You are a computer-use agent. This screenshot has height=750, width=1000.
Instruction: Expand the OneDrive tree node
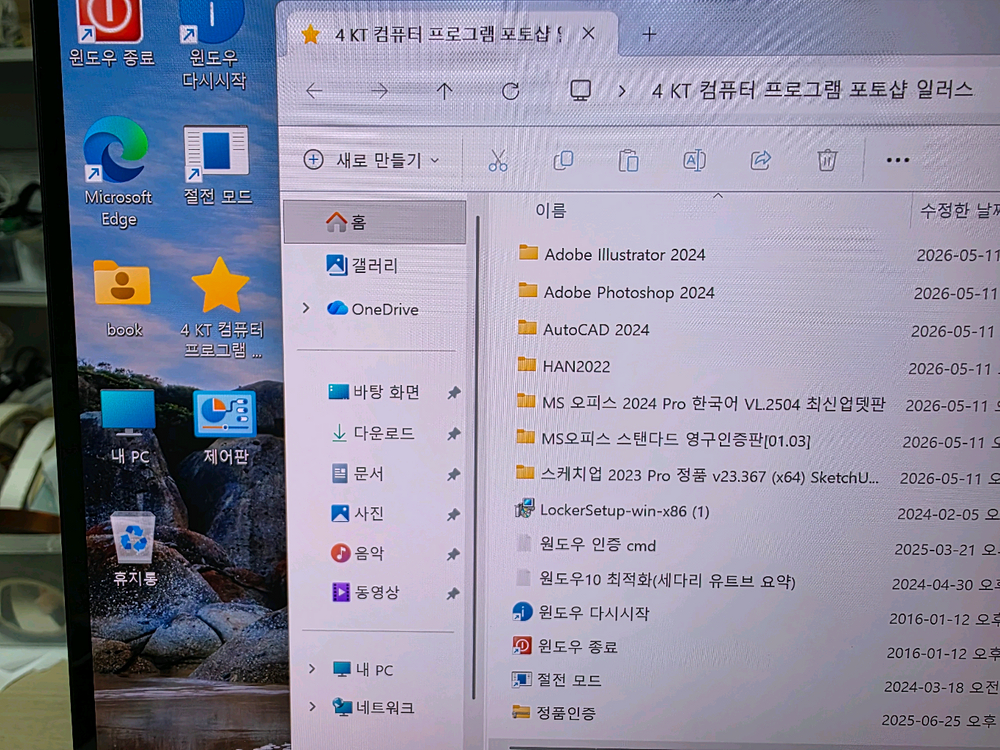point(306,309)
